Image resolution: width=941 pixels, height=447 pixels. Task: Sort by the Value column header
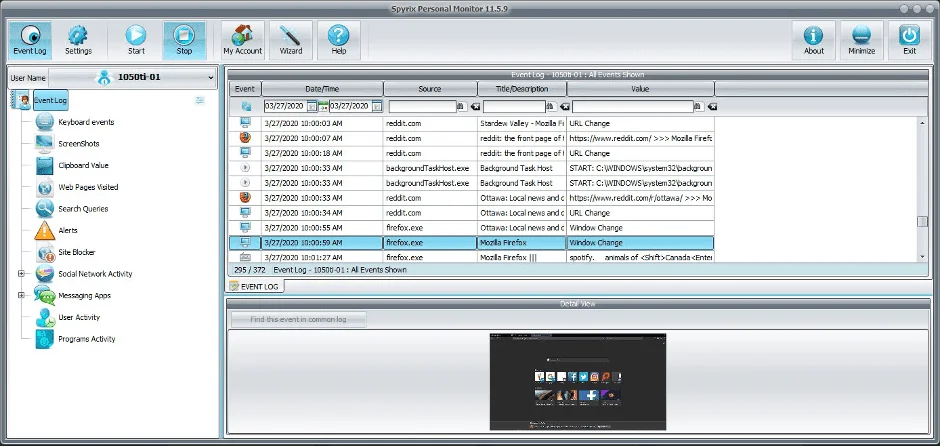[640, 89]
